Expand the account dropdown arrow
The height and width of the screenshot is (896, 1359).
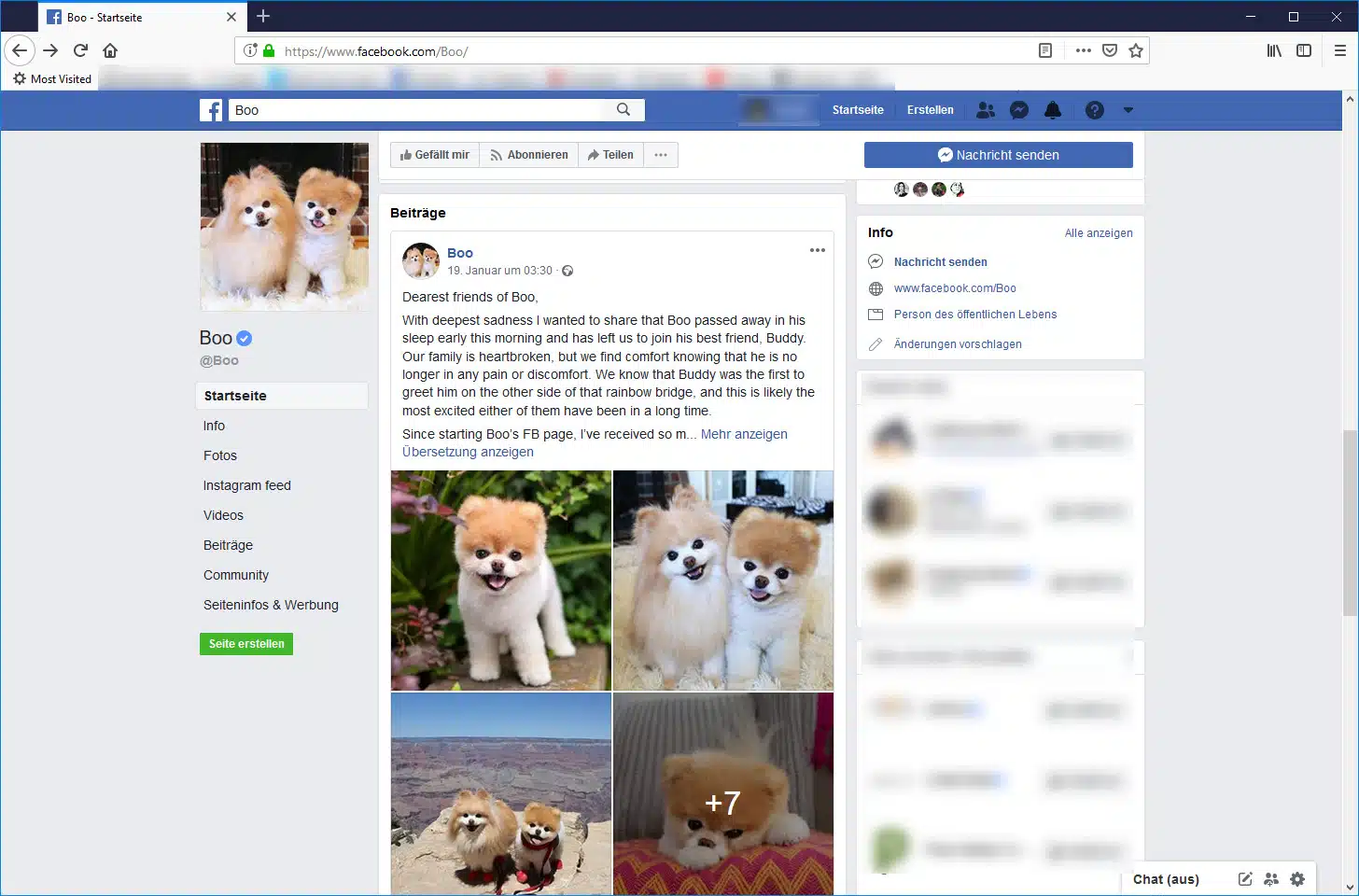(1128, 110)
